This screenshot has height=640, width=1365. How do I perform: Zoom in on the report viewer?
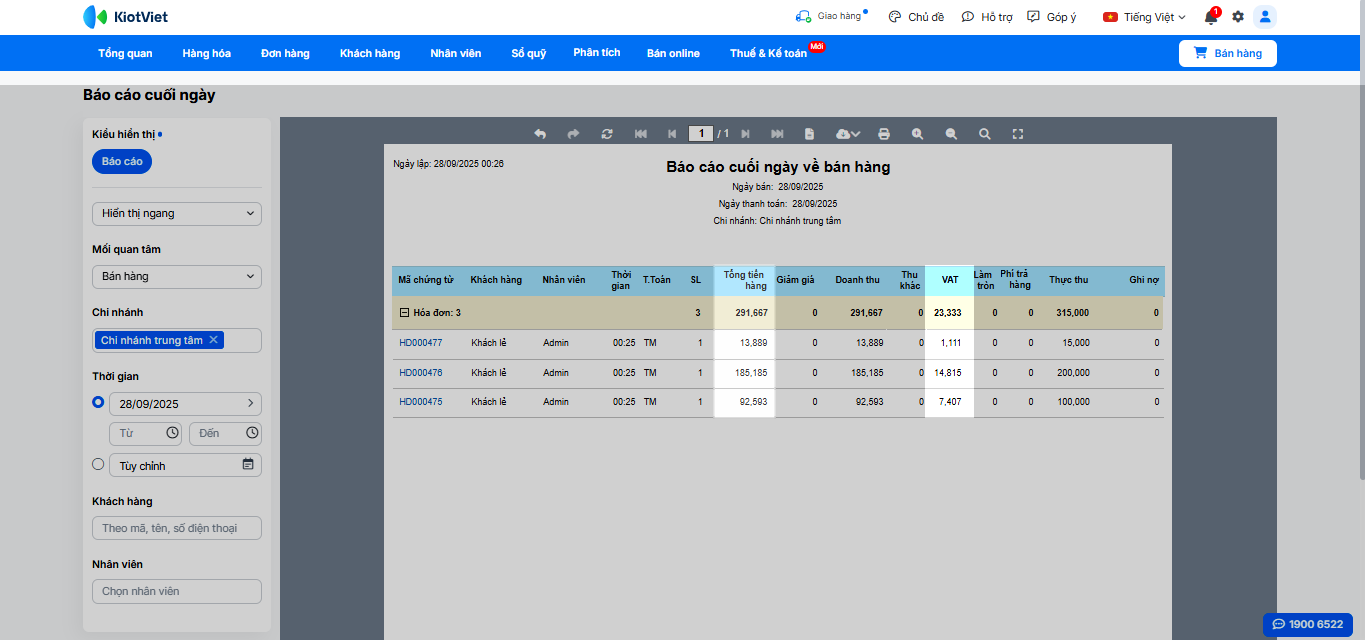pos(917,134)
